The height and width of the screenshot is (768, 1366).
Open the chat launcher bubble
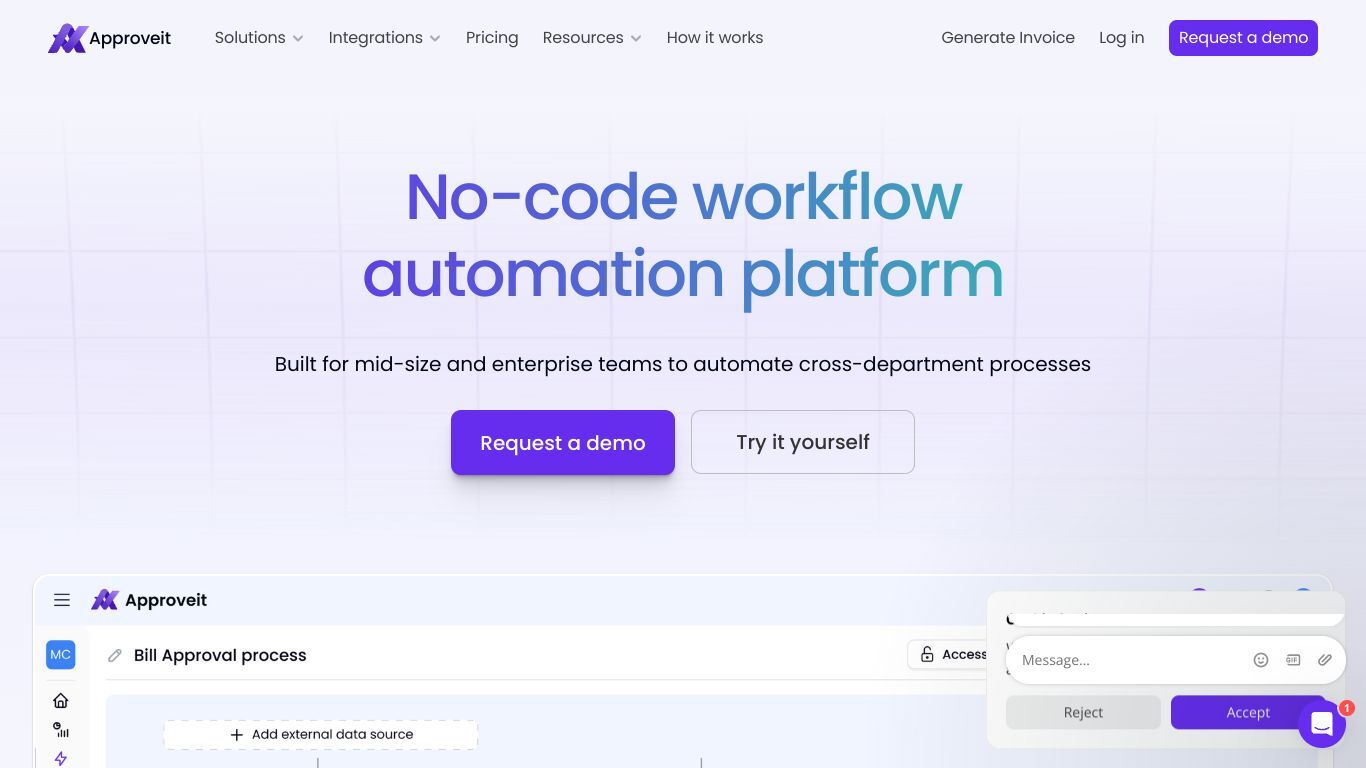[x=1322, y=724]
